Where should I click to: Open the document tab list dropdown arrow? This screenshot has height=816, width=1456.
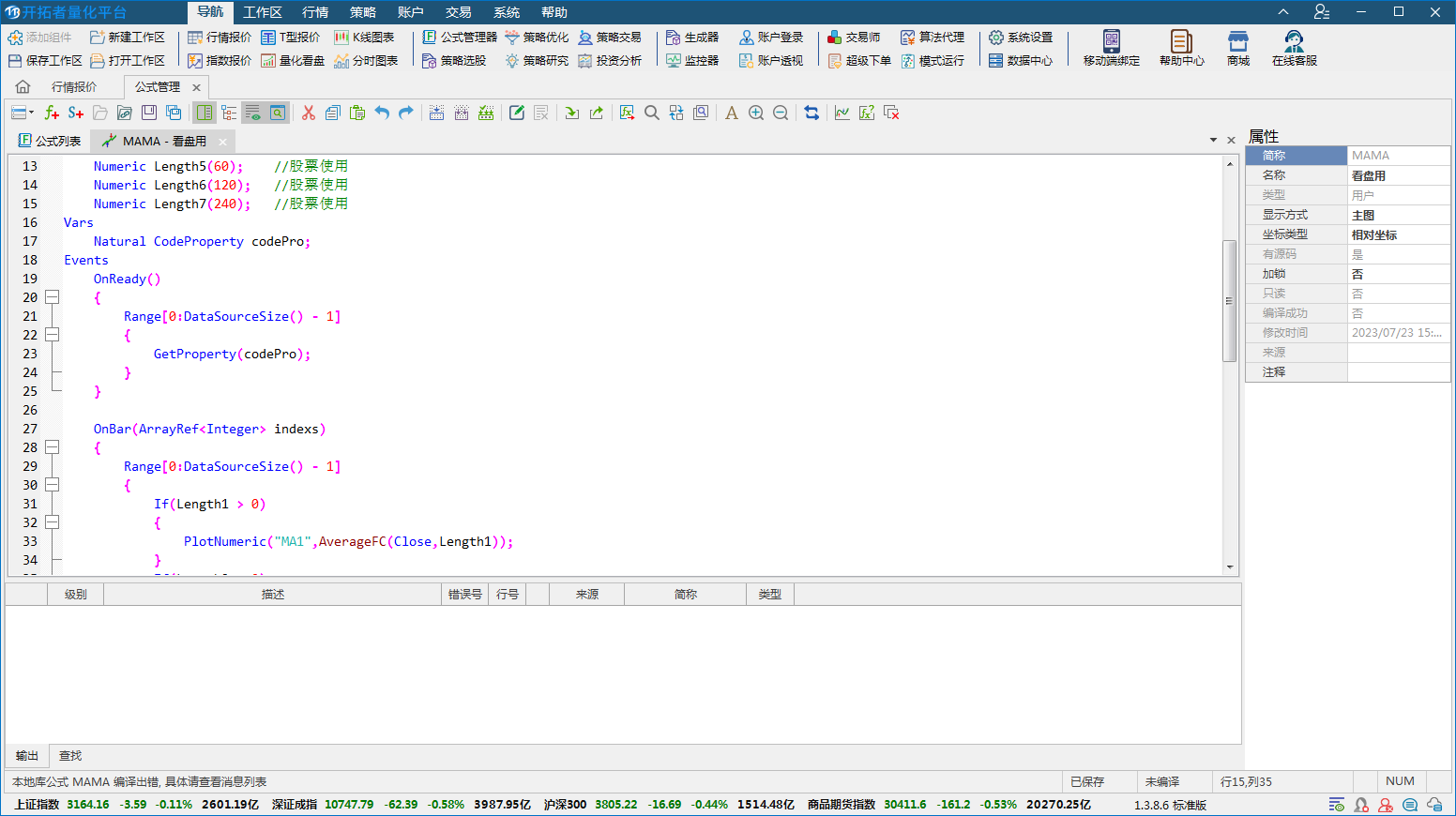[x=1213, y=141]
